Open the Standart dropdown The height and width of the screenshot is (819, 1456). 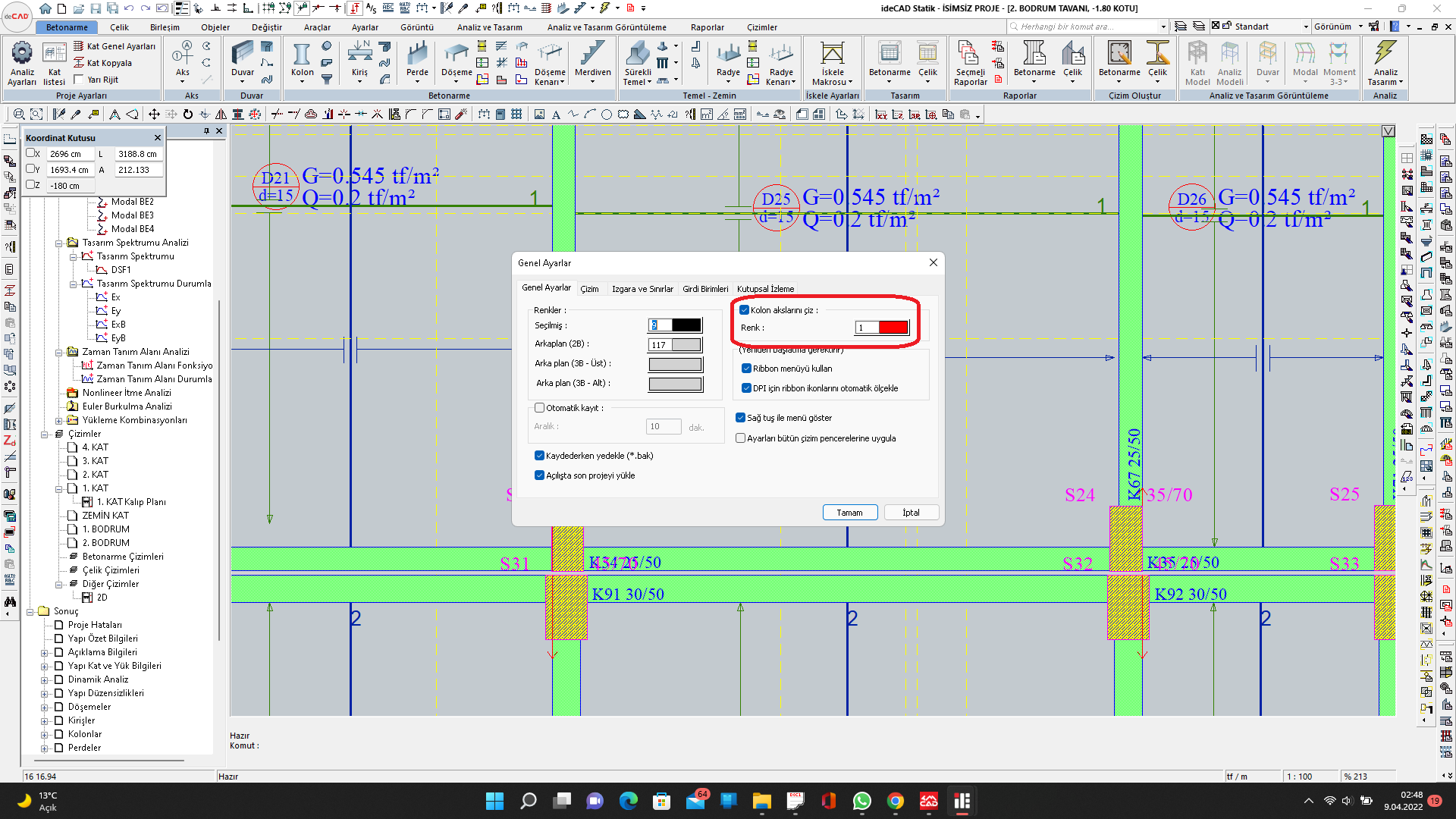pyautogui.click(x=1306, y=27)
